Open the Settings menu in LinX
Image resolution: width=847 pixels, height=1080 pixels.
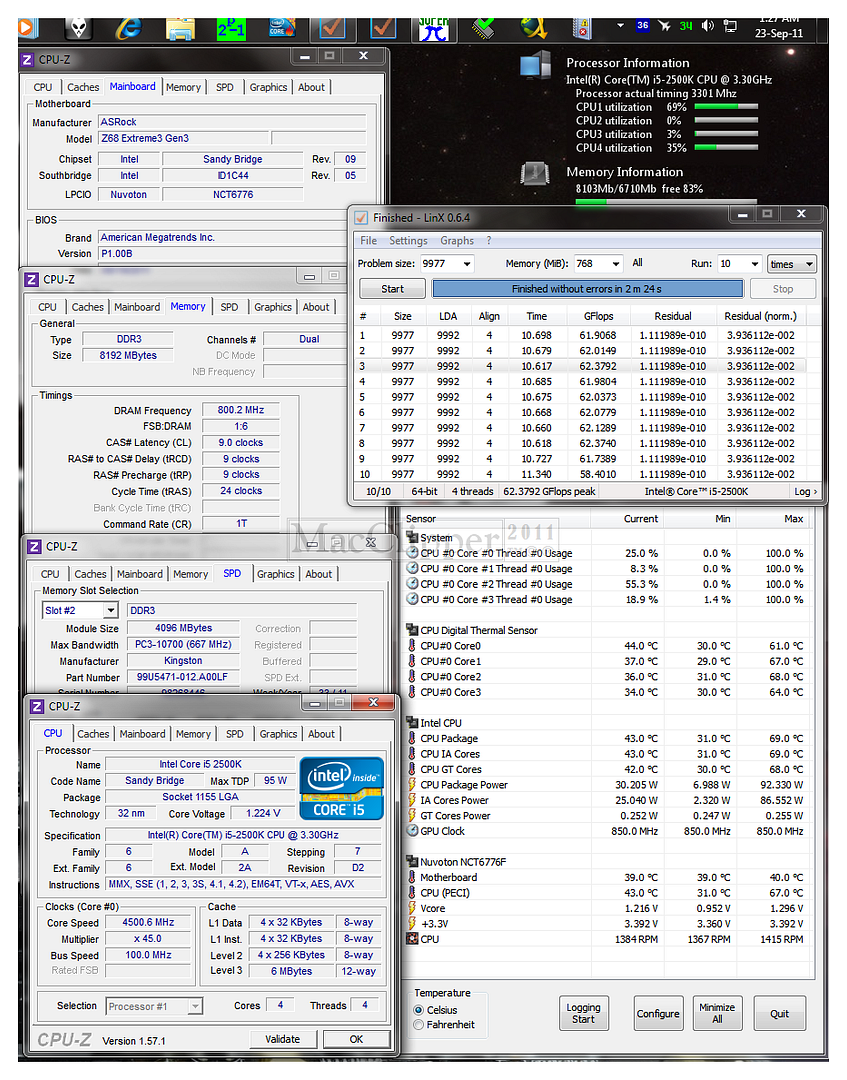pos(408,240)
